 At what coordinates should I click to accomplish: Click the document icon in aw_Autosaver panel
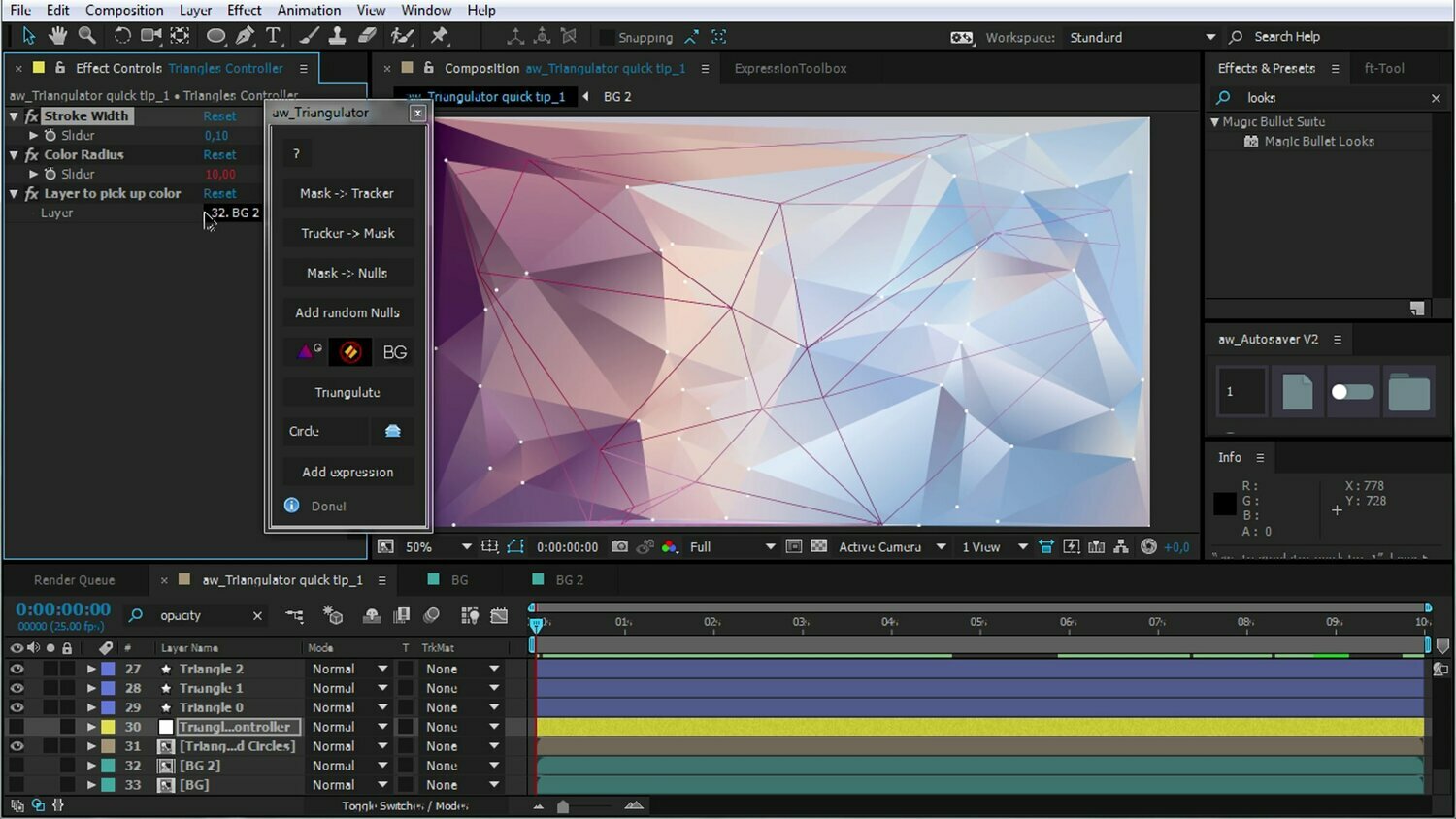tap(1297, 392)
